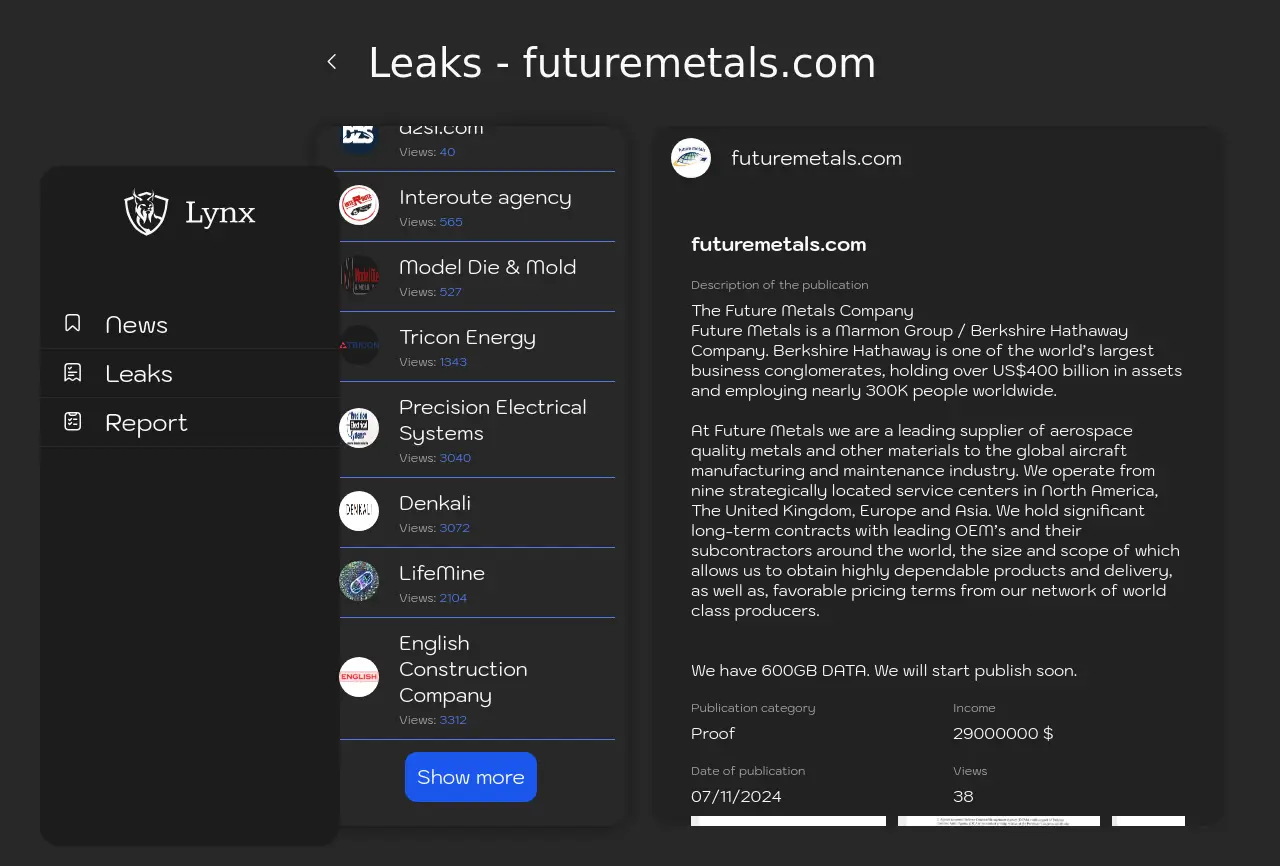1280x866 pixels.
Task: Open the English Construction Company entry
Action: point(462,669)
